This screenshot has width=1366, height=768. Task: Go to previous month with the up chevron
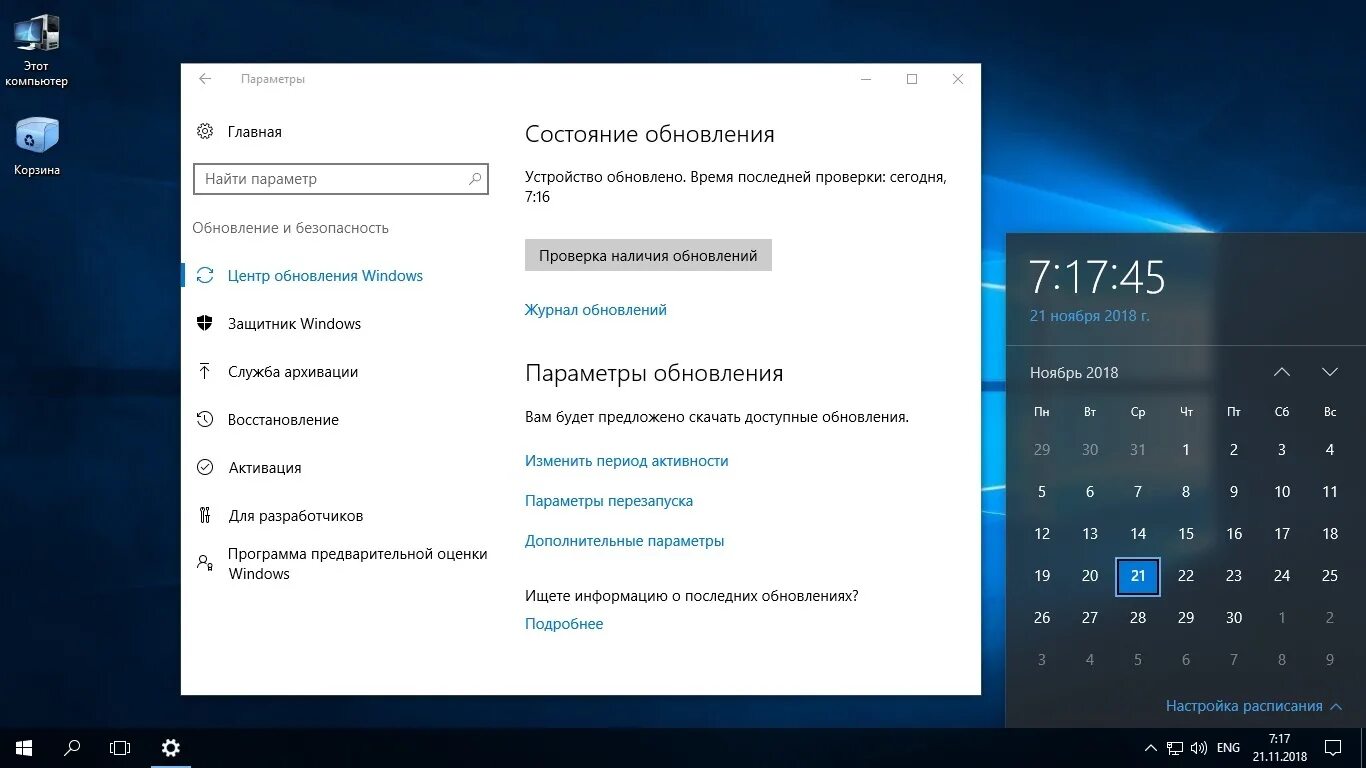click(x=1281, y=371)
